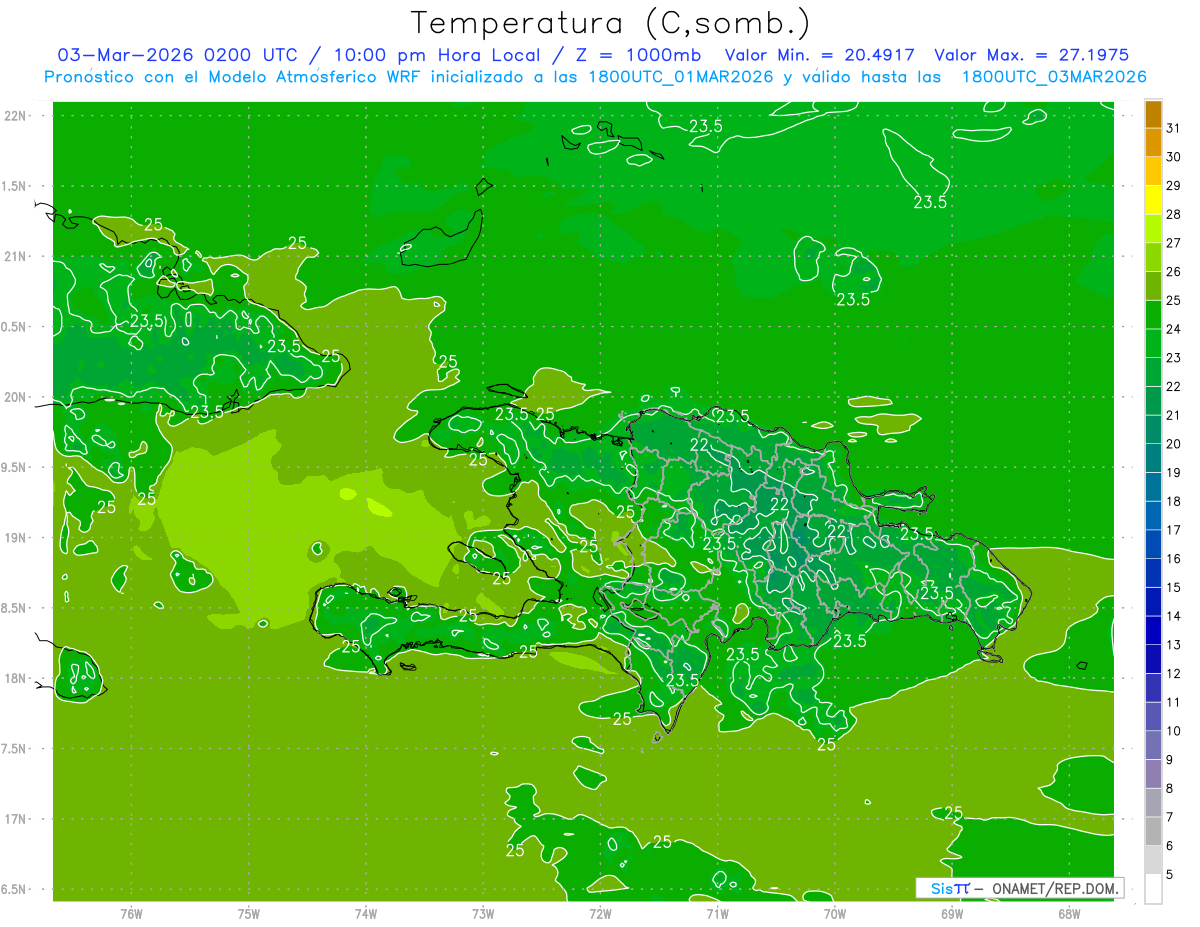Pick the lime swatch between 27 and 28
This screenshot has height=927, width=1200.
click(x=1153, y=229)
